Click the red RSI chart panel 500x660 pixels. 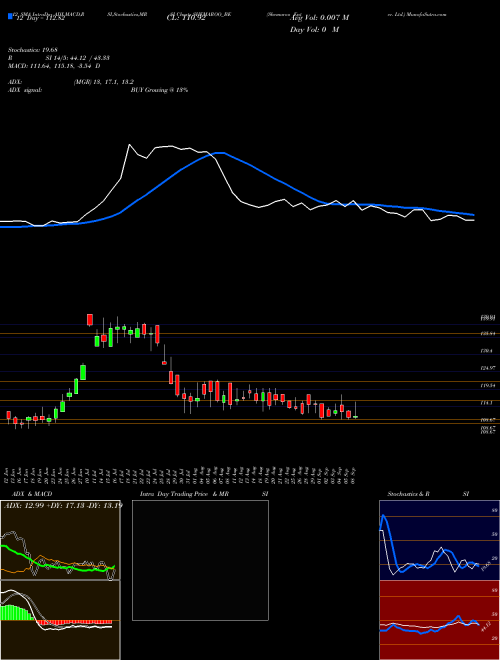tap(439, 620)
